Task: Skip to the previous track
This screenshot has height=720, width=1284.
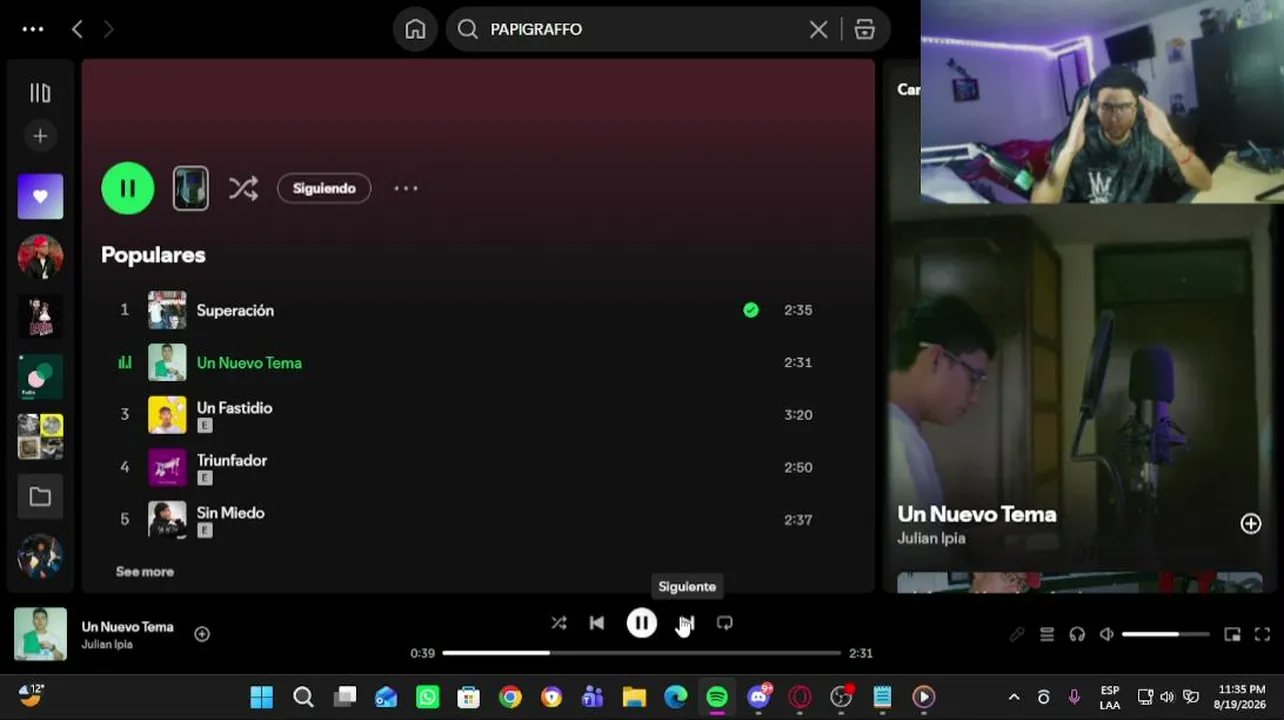Action: (597, 623)
